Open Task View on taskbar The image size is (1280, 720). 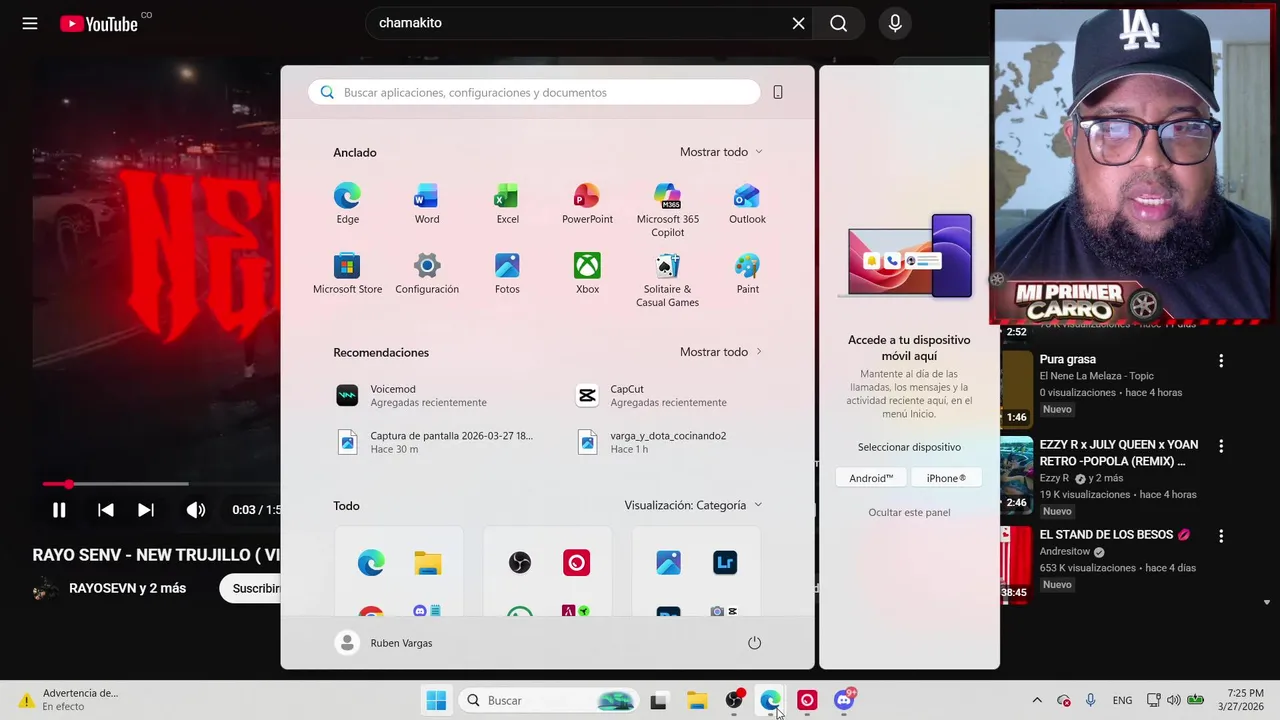tap(658, 701)
